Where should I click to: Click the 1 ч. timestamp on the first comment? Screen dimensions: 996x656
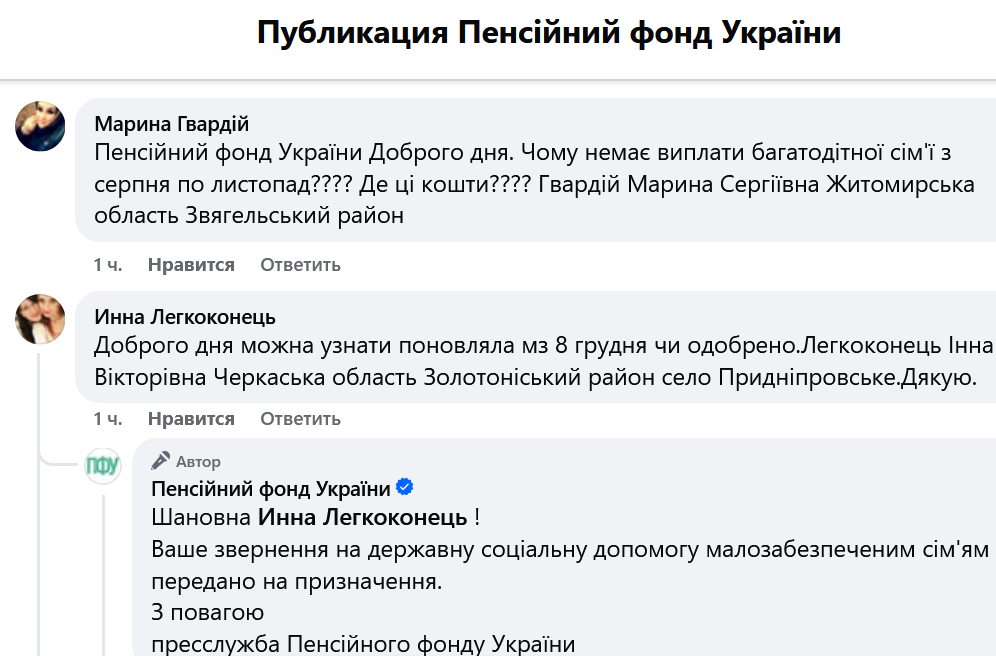tap(107, 265)
